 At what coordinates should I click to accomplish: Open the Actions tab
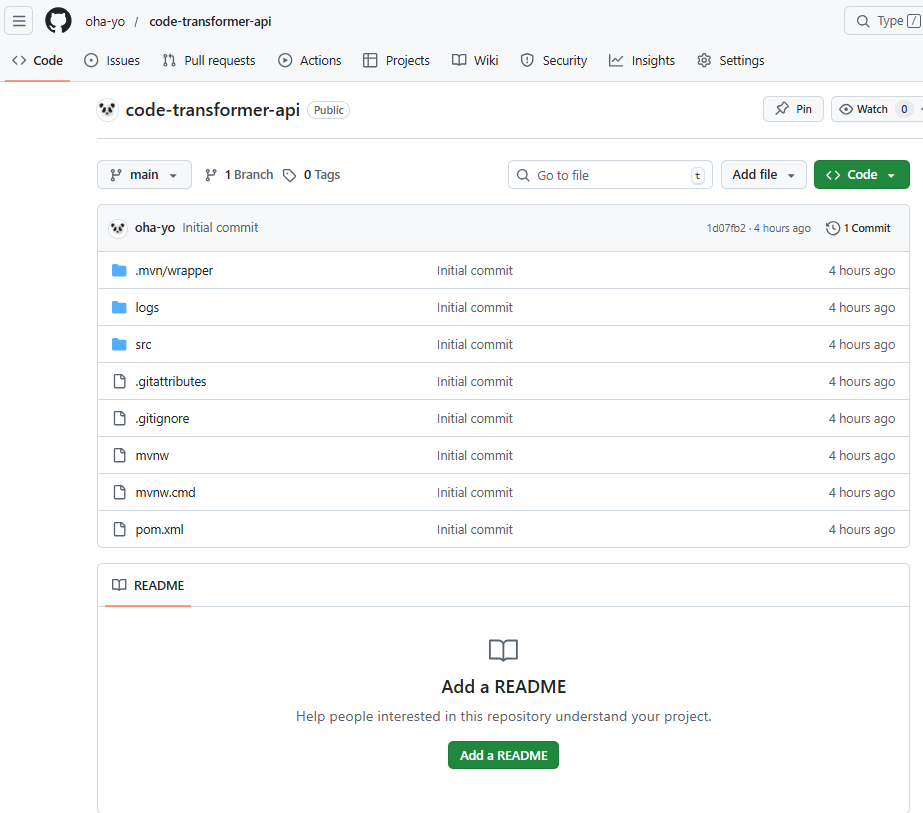click(310, 61)
